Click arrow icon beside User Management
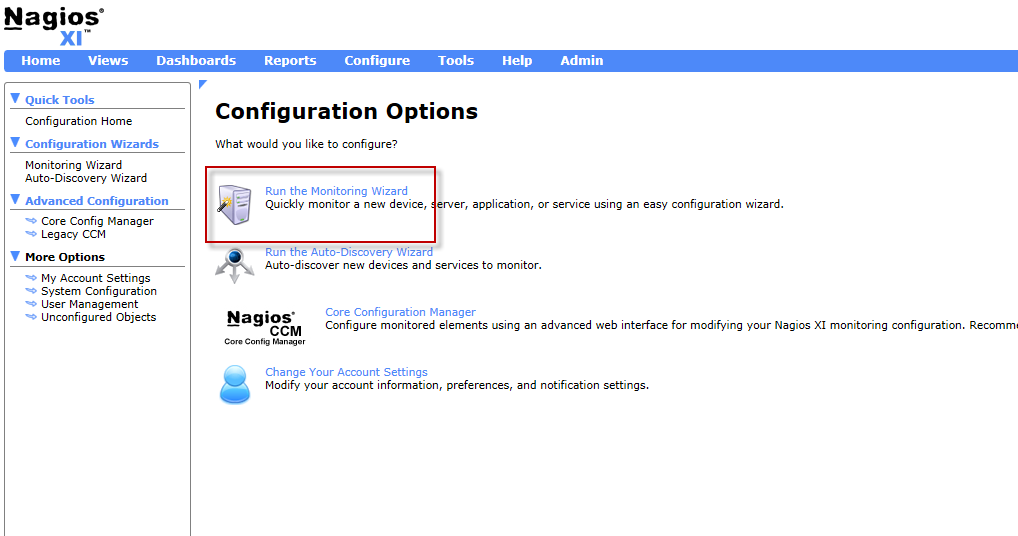The width and height of the screenshot is (1018, 536). (31, 304)
